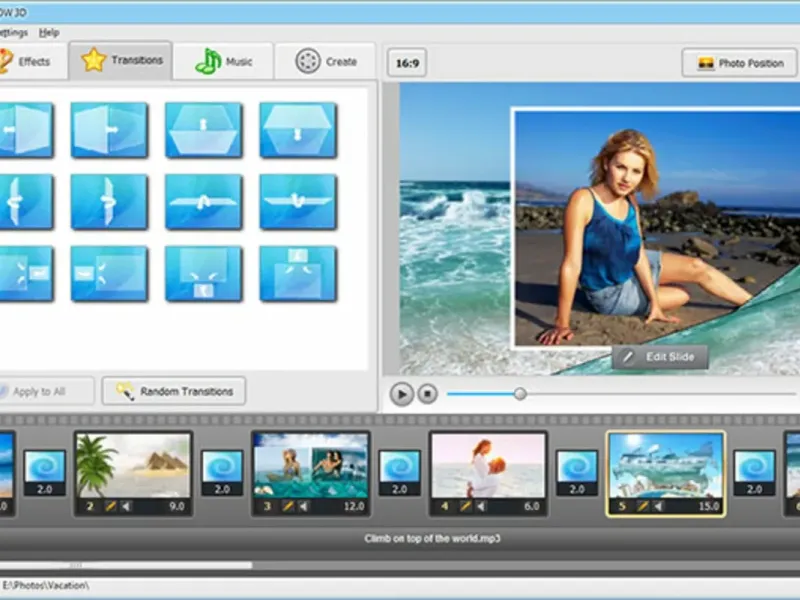
Task: Click the sound icon on slide 4
Action: point(481,506)
